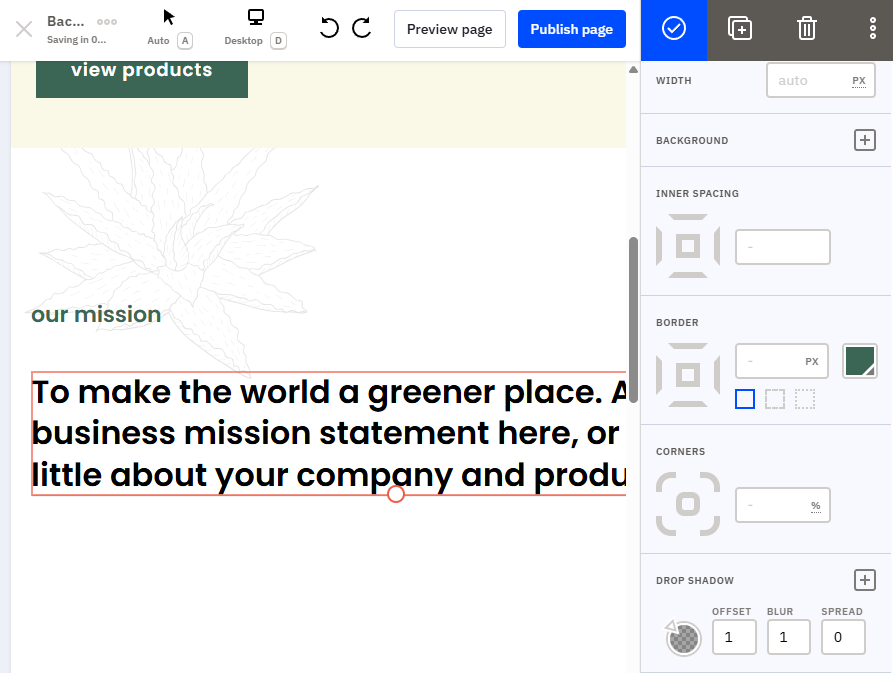Viewport: 893px width, 673px height.
Task: Close the editor with the X icon
Action: [x=23, y=28]
